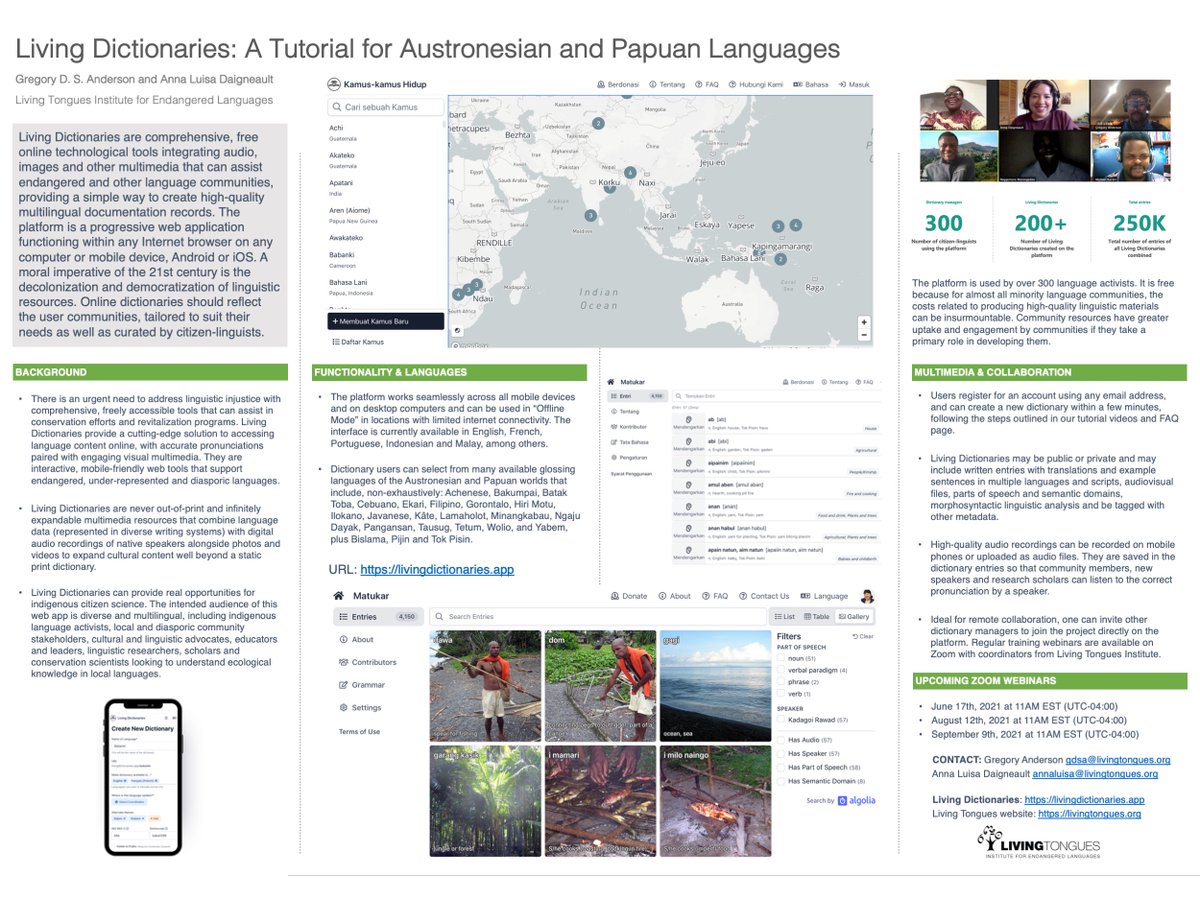Open the https://livingtongues.org website link

pos(1089,814)
